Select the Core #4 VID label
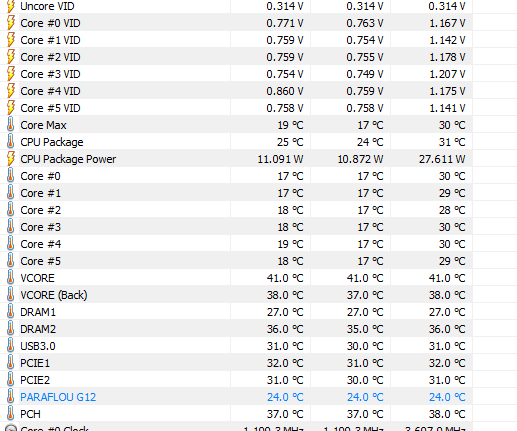The width and height of the screenshot is (517, 431). pyautogui.click(x=50, y=91)
